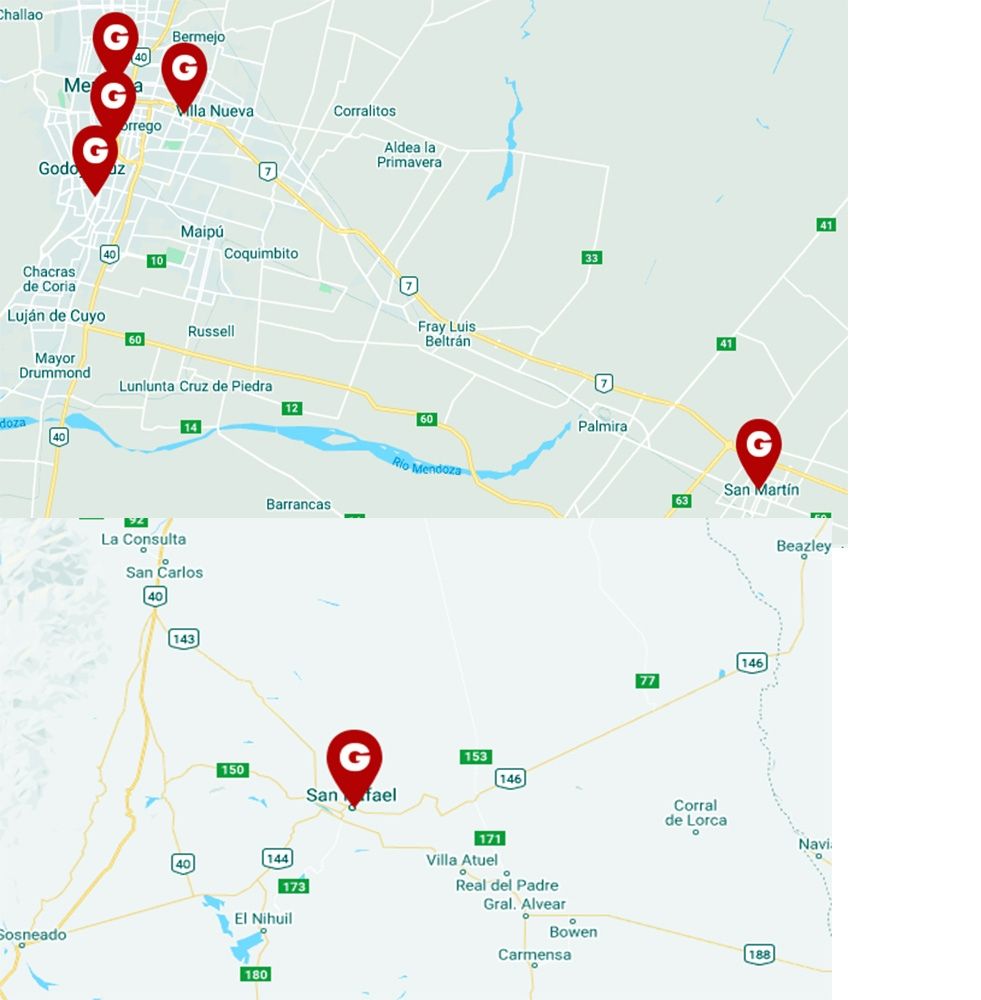Click the Luján de Cuyo label
981x1000 pixels.
point(56,316)
